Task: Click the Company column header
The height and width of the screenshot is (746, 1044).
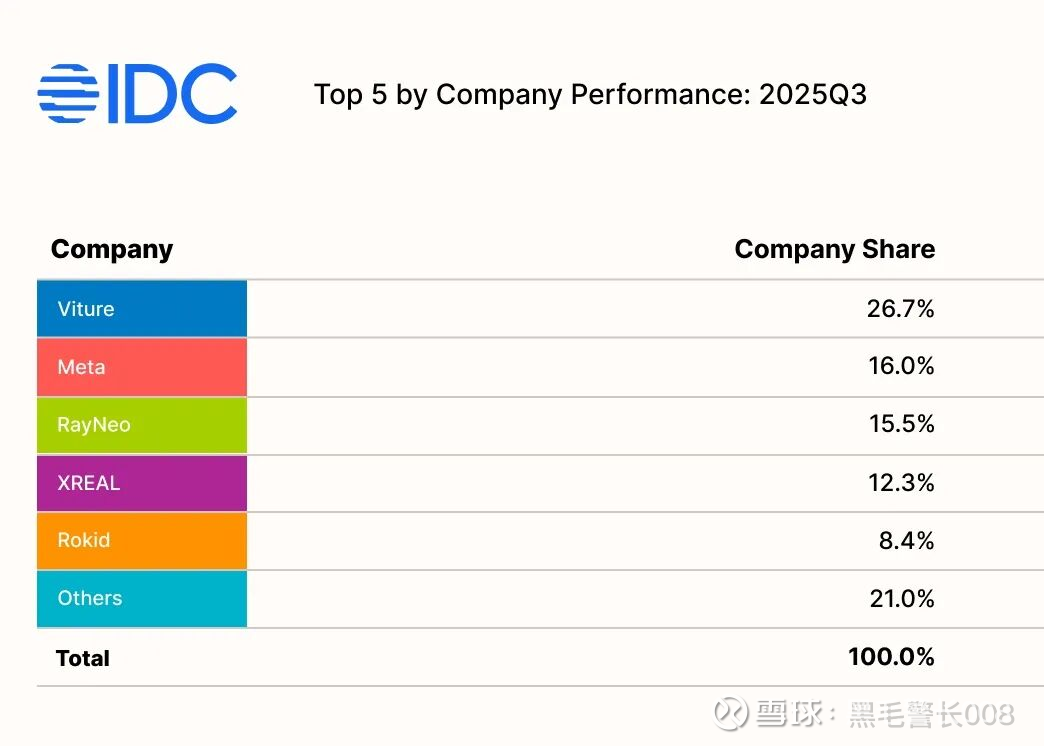Action: (112, 249)
